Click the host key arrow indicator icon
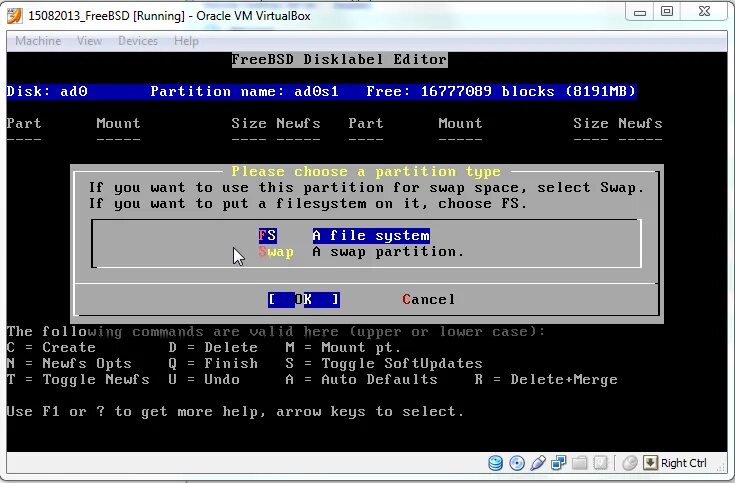 650,463
